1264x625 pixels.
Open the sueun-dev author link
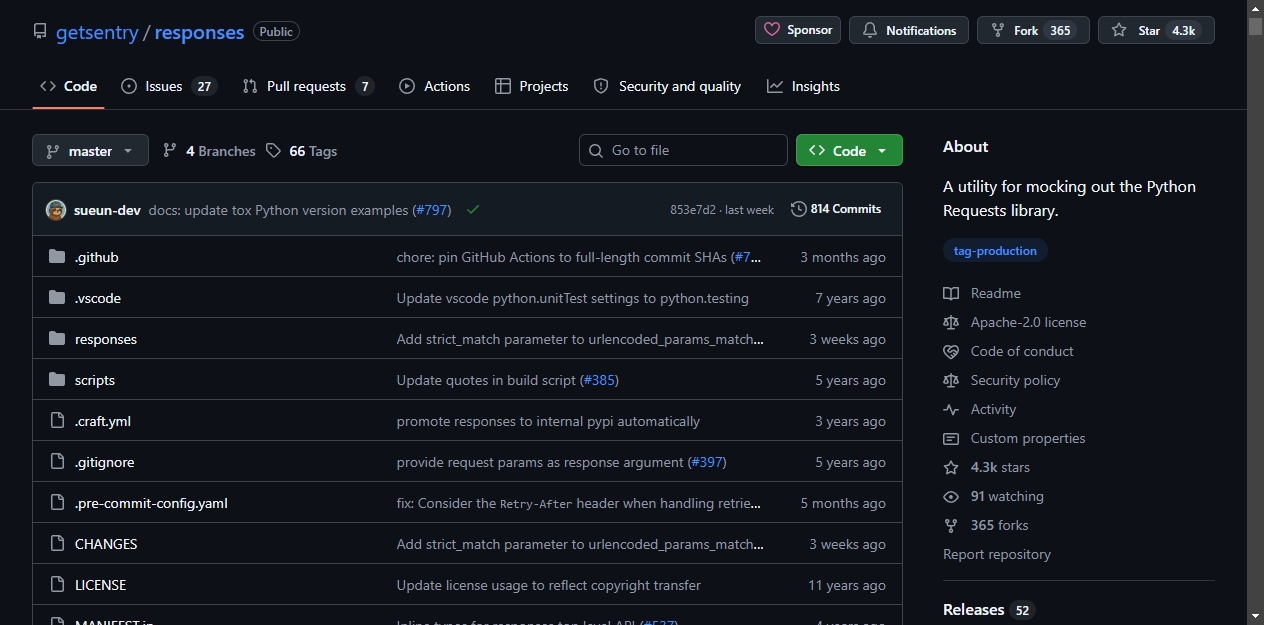click(107, 210)
